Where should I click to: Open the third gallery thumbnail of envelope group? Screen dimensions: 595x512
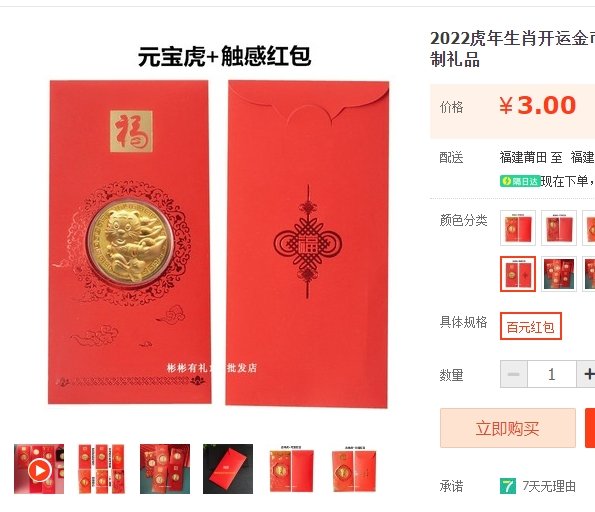(x=165, y=469)
